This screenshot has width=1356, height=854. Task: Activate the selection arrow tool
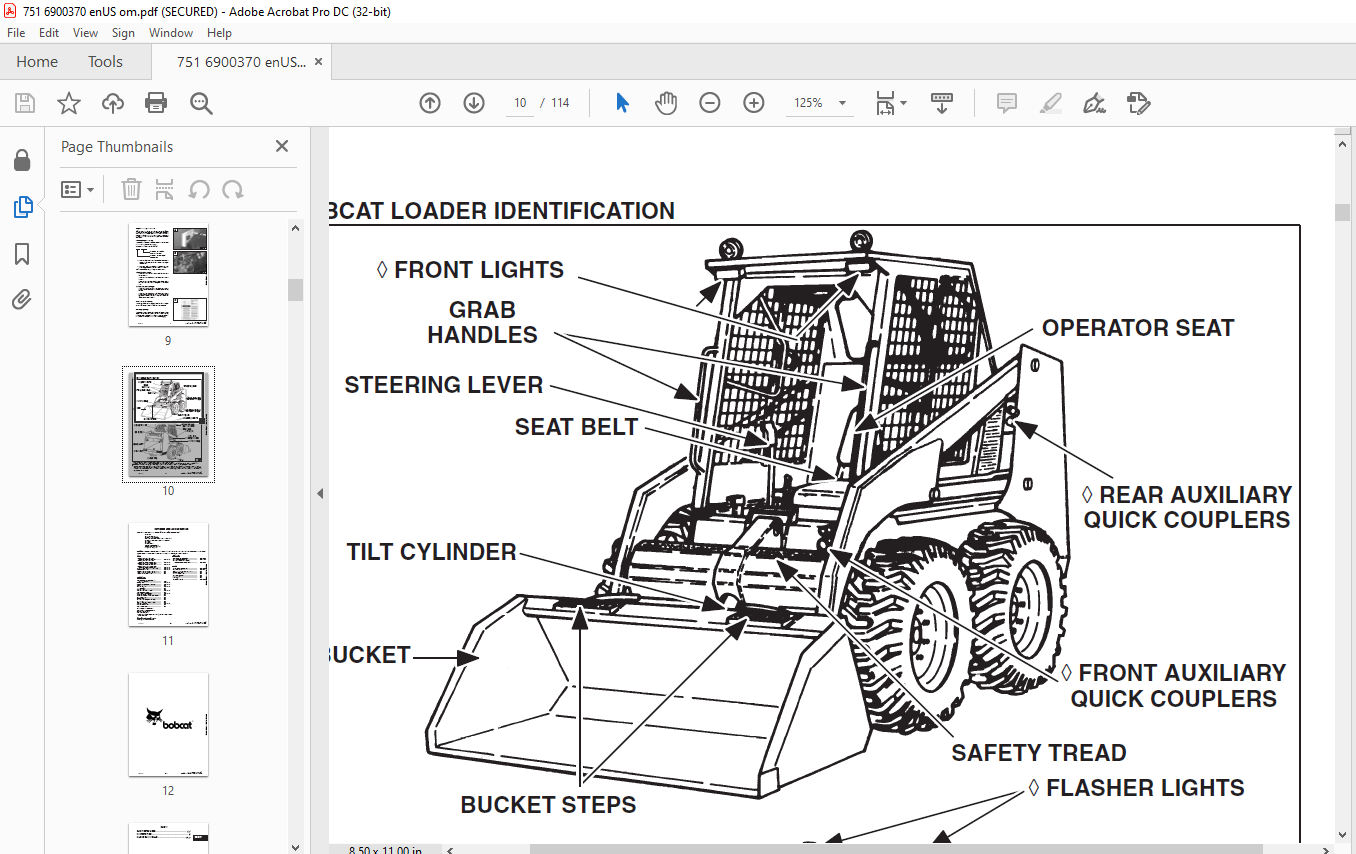click(622, 103)
